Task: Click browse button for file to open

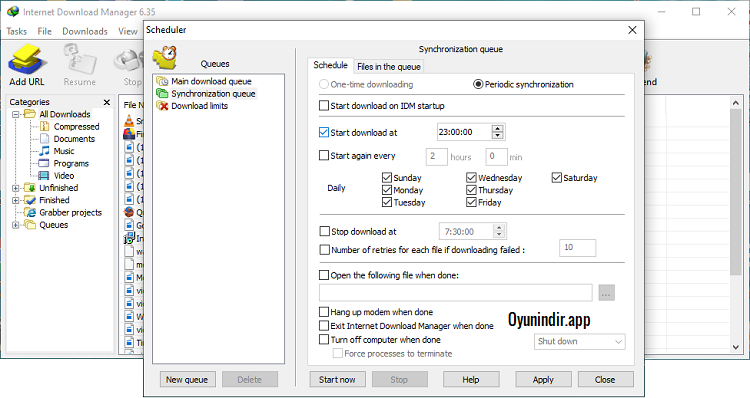Action: coord(607,293)
